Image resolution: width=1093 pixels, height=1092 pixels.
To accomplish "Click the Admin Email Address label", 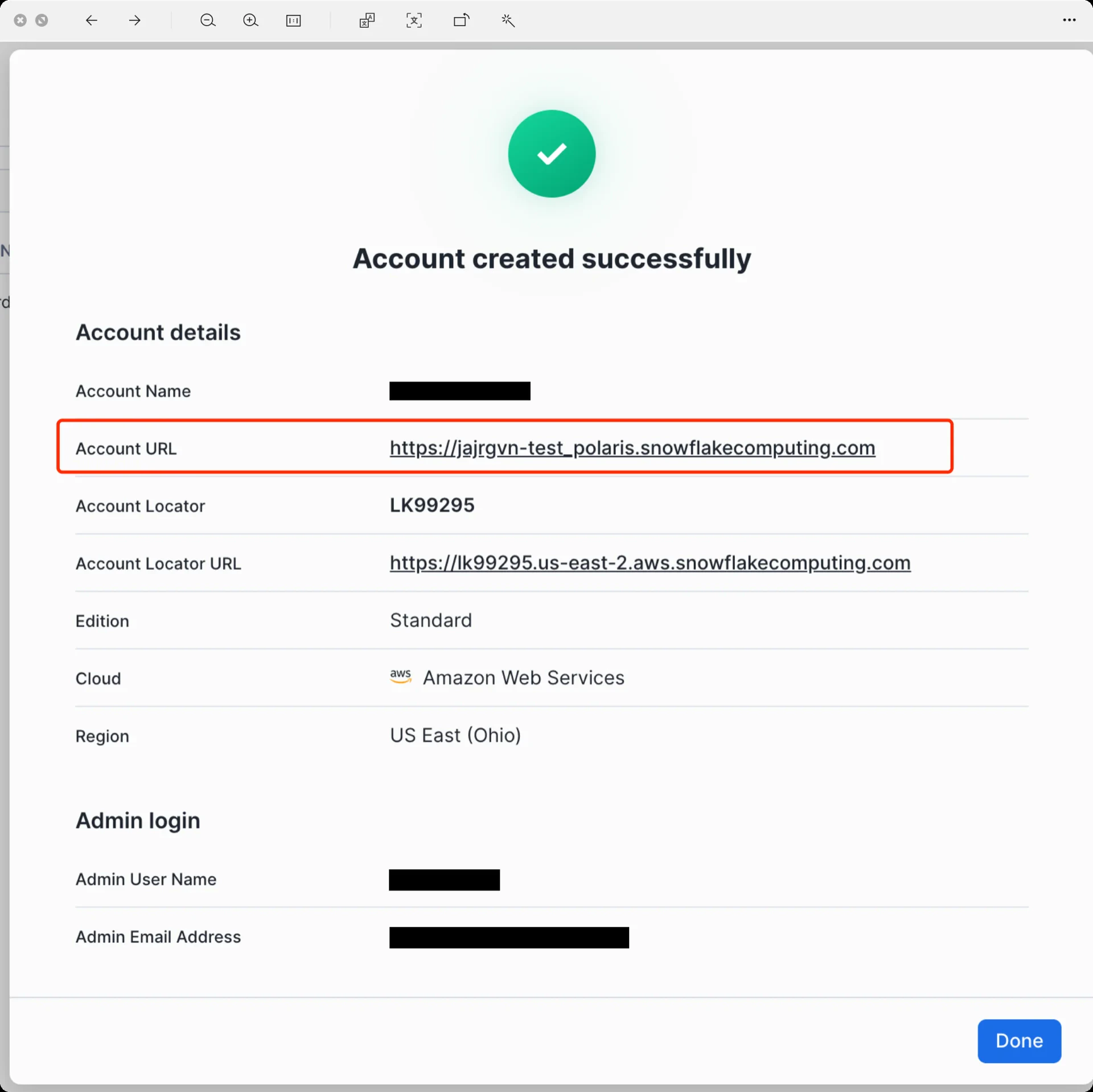I will click(x=158, y=937).
